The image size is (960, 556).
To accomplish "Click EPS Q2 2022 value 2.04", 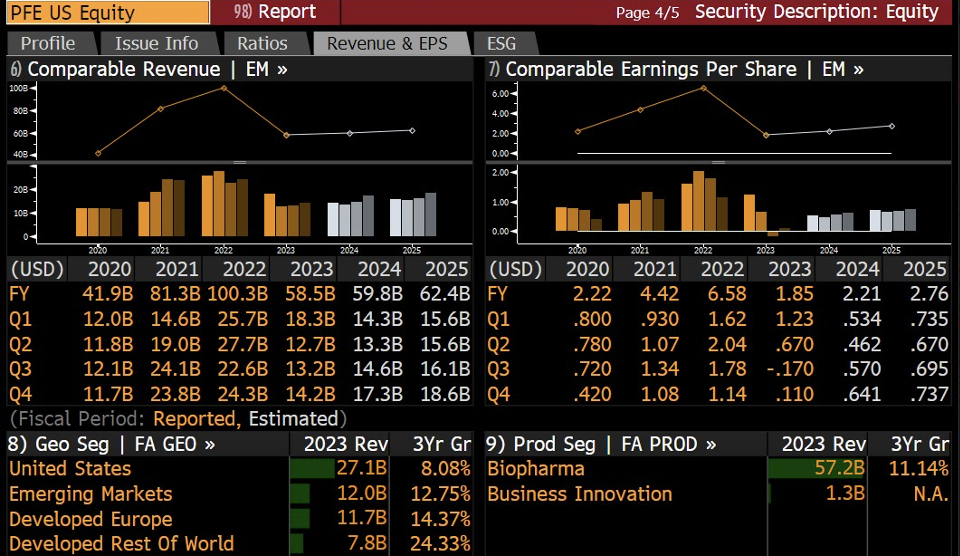I will point(727,344).
